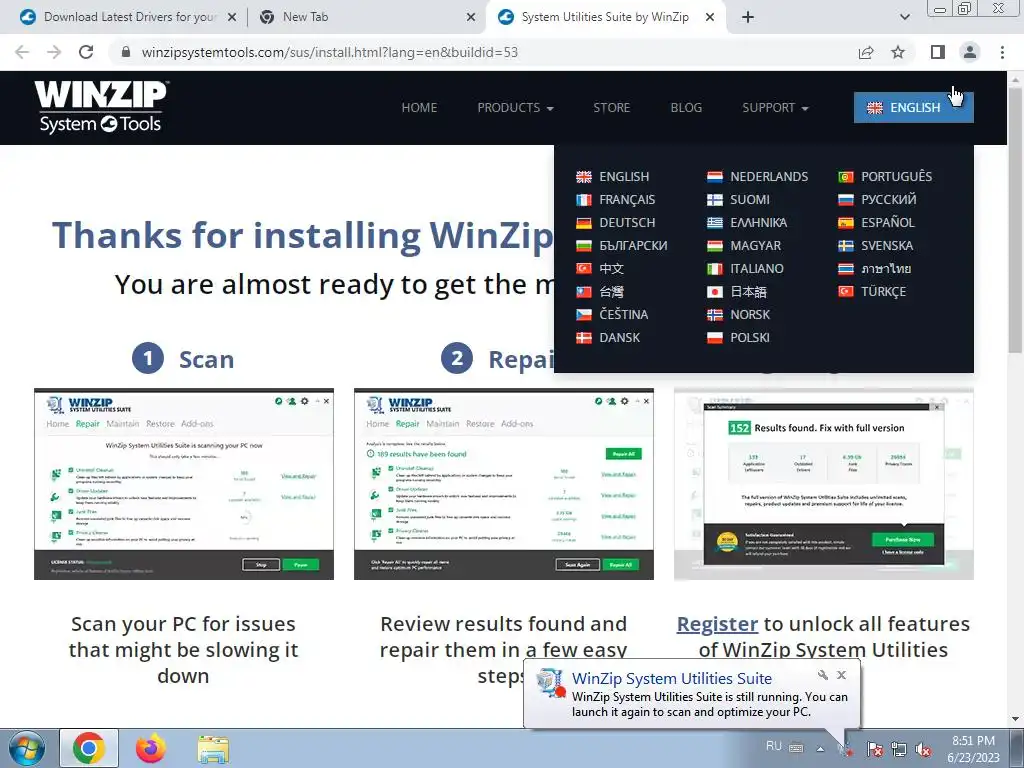Toggle the ENGLISH language selector button
Screen dimensions: 1024x768
tap(914, 108)
